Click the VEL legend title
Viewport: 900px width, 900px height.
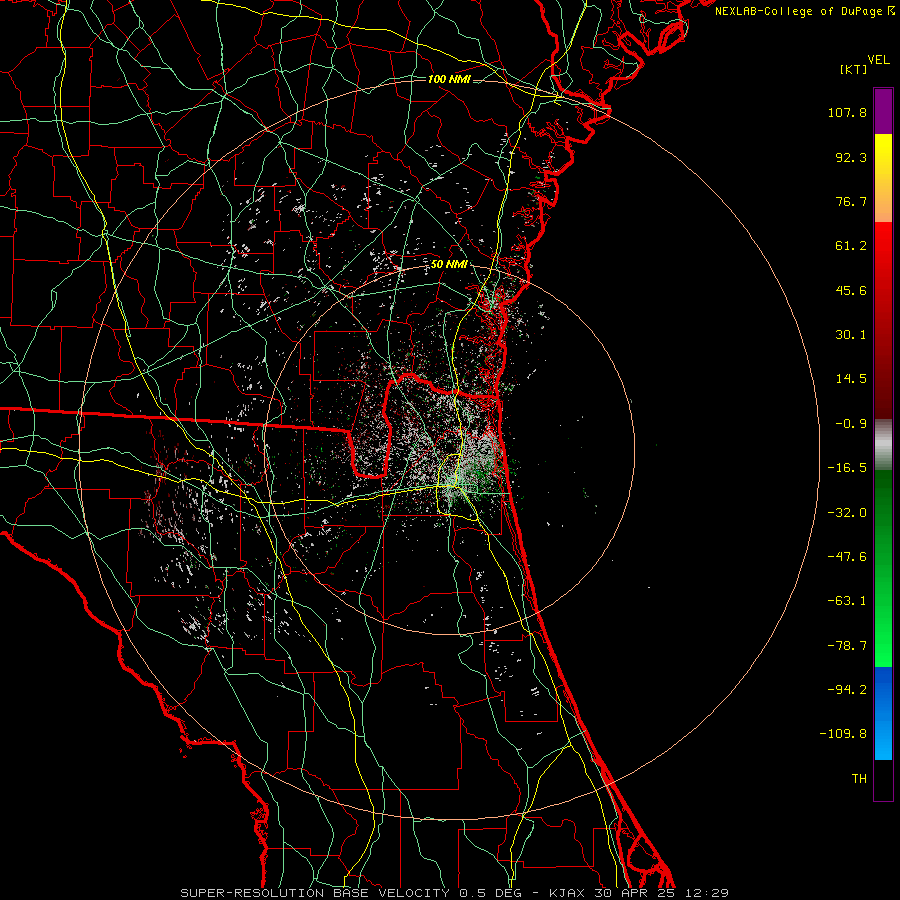point(878,60)
